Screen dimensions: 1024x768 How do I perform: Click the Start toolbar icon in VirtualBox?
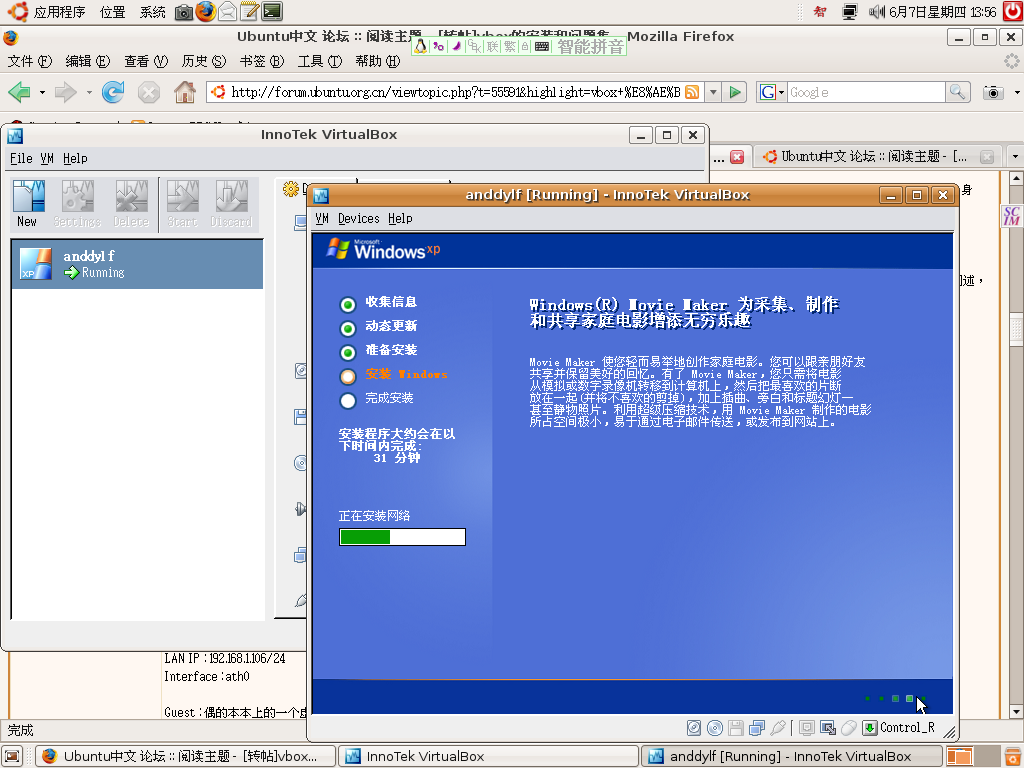(182, 204)
